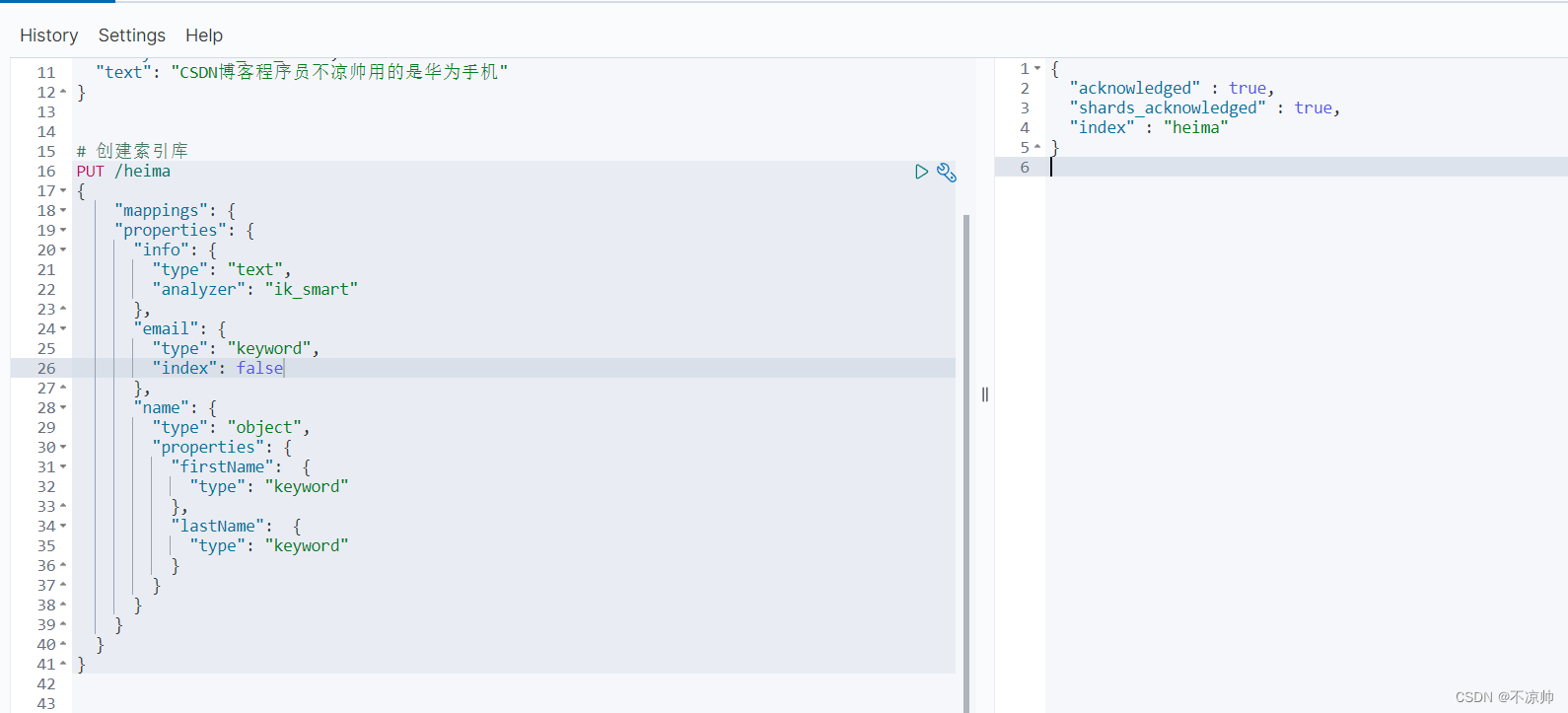Click the editor vertical scrollbar
This screenshot has width=1568, height=713.
tap(966, 463)
